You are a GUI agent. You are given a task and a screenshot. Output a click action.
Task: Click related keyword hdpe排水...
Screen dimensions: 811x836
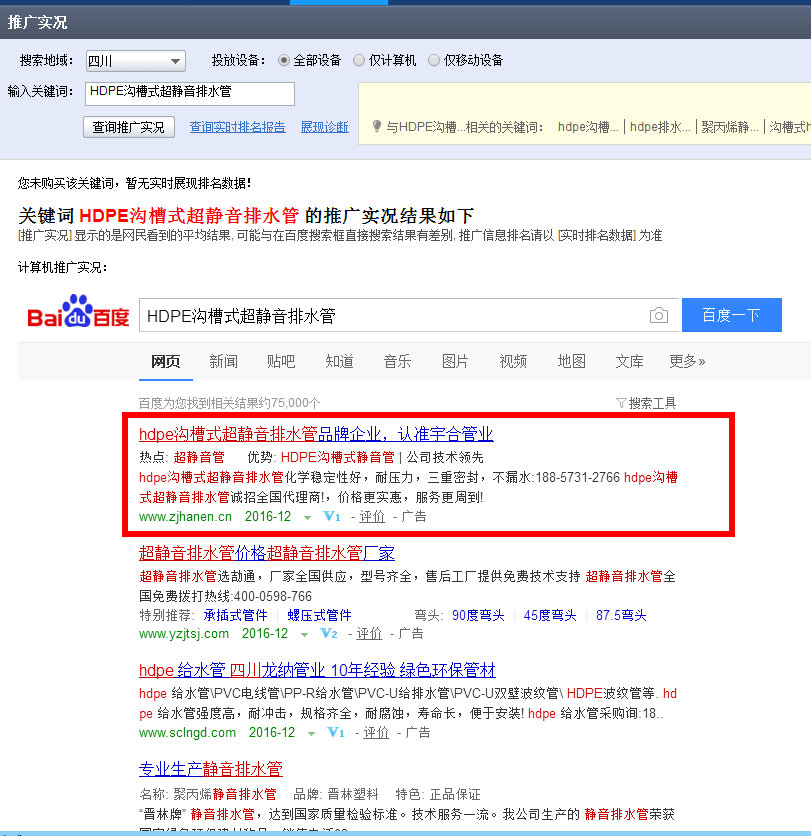[x=660, y=127]
